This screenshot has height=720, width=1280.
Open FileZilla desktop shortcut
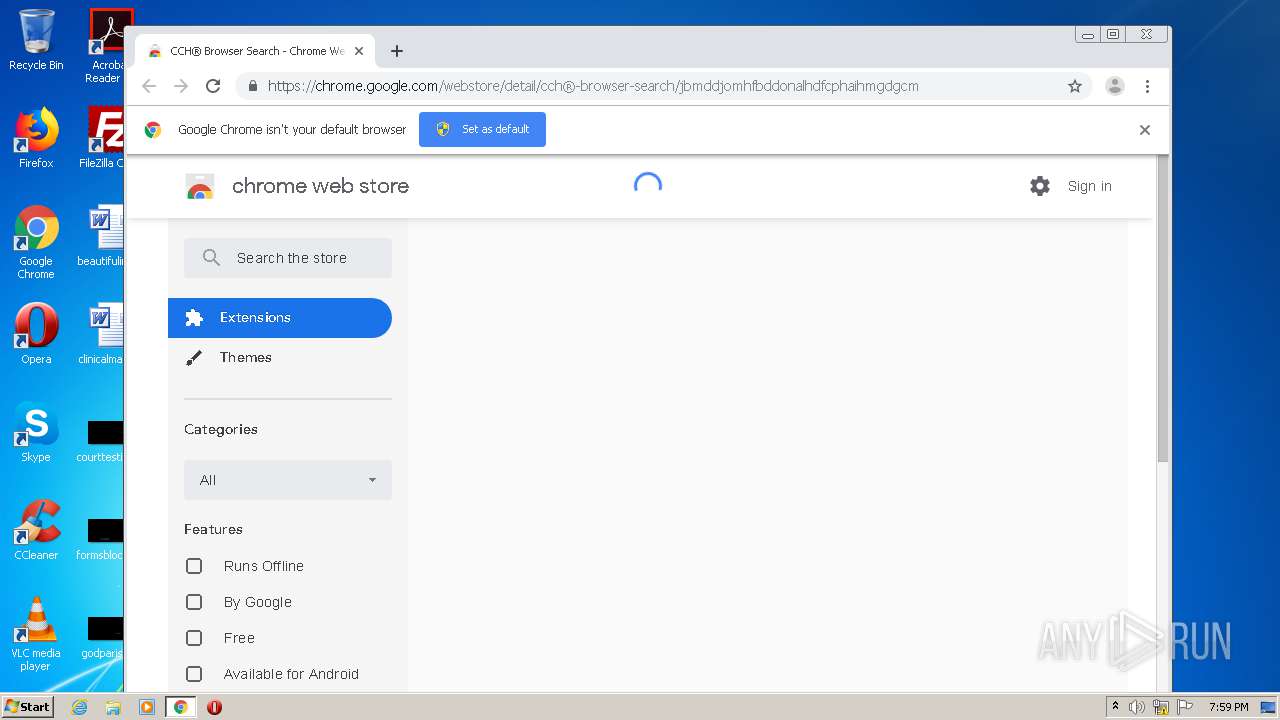click(x=104, y=138)
